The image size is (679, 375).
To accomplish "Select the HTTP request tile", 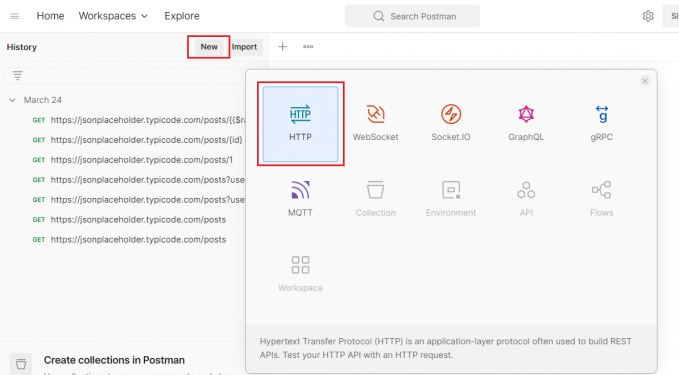I will click(300, 124).
